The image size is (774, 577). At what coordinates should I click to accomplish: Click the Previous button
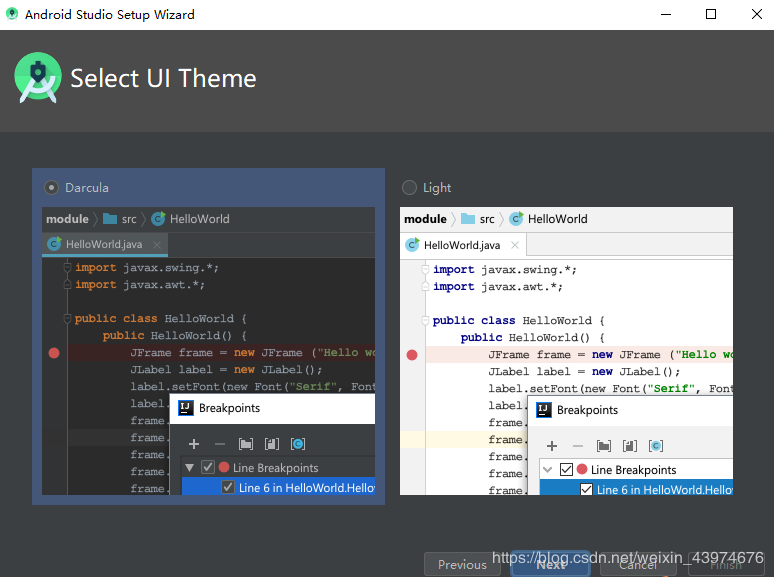point(462,564)
